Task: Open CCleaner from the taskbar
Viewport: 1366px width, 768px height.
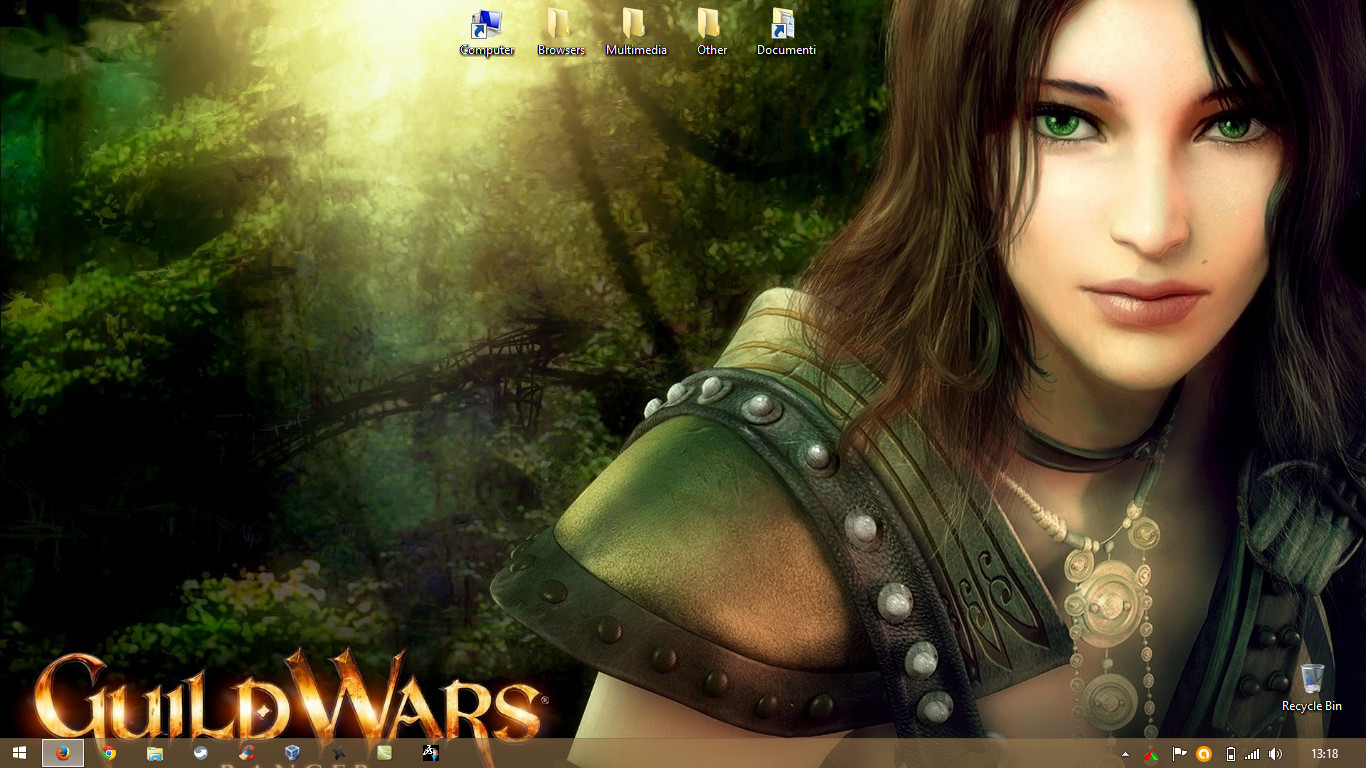Action: tap(246, 753)
